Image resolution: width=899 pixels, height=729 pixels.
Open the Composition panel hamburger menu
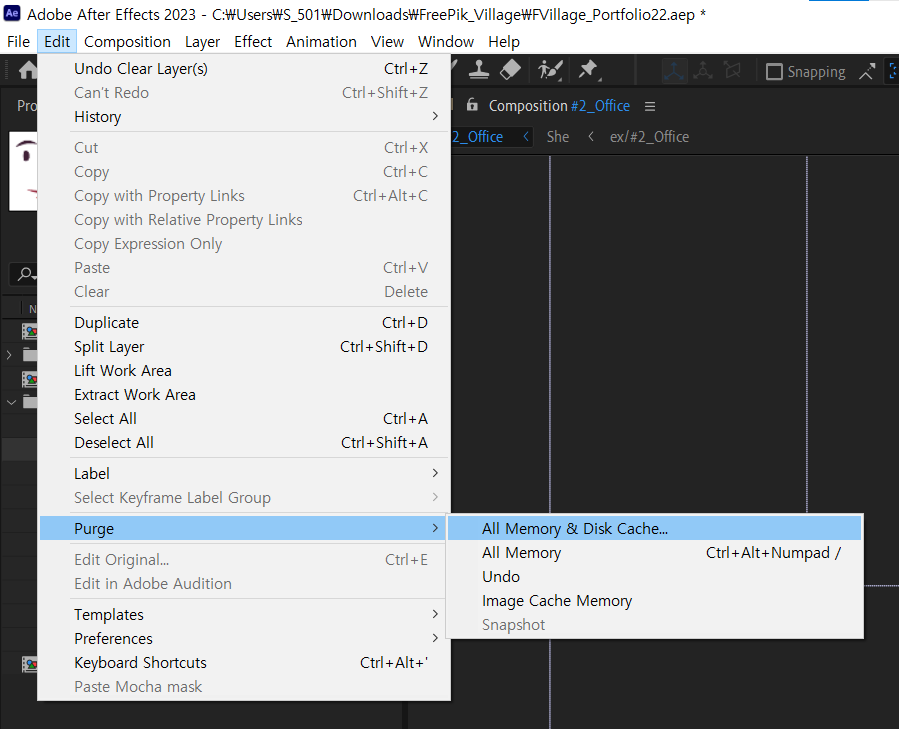click(x=650, y=106)
